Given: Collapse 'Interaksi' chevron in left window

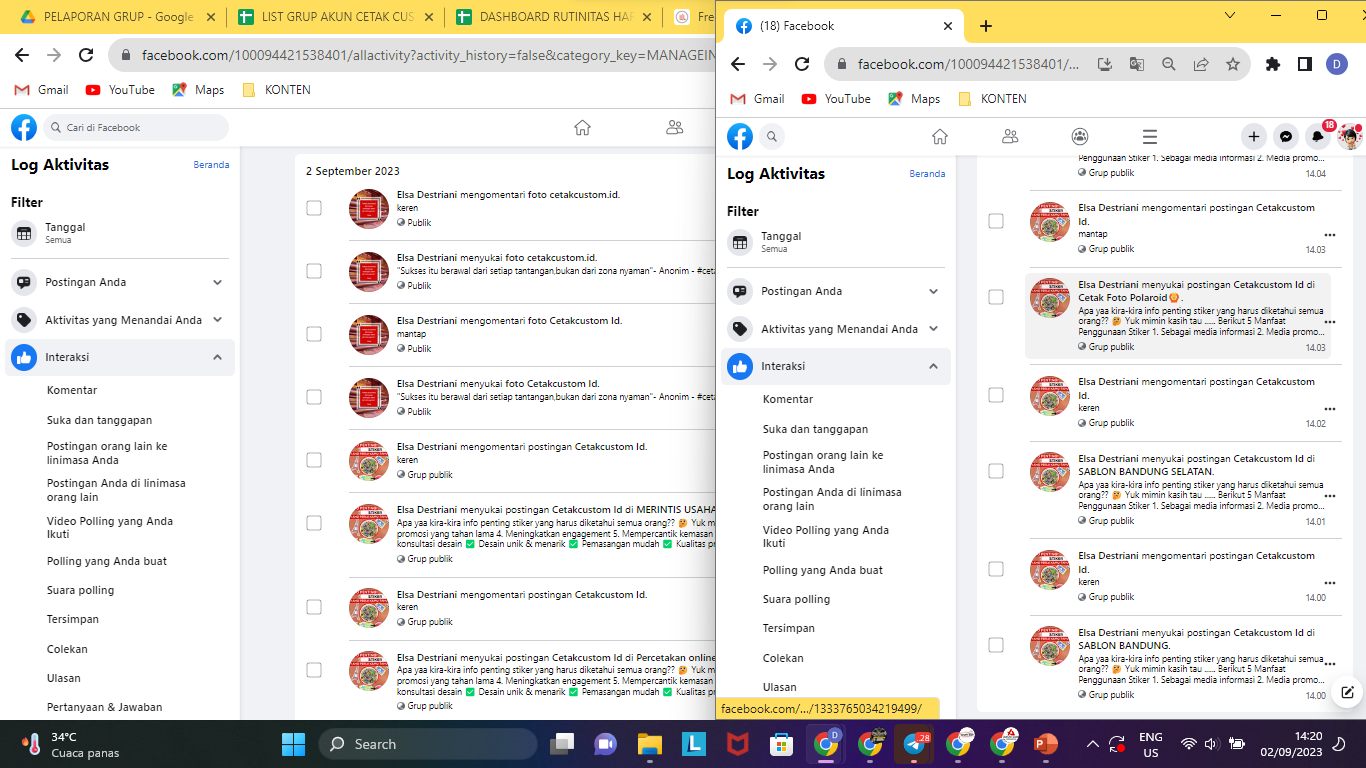Looking at the screenshot, I should tap(218, 357).
